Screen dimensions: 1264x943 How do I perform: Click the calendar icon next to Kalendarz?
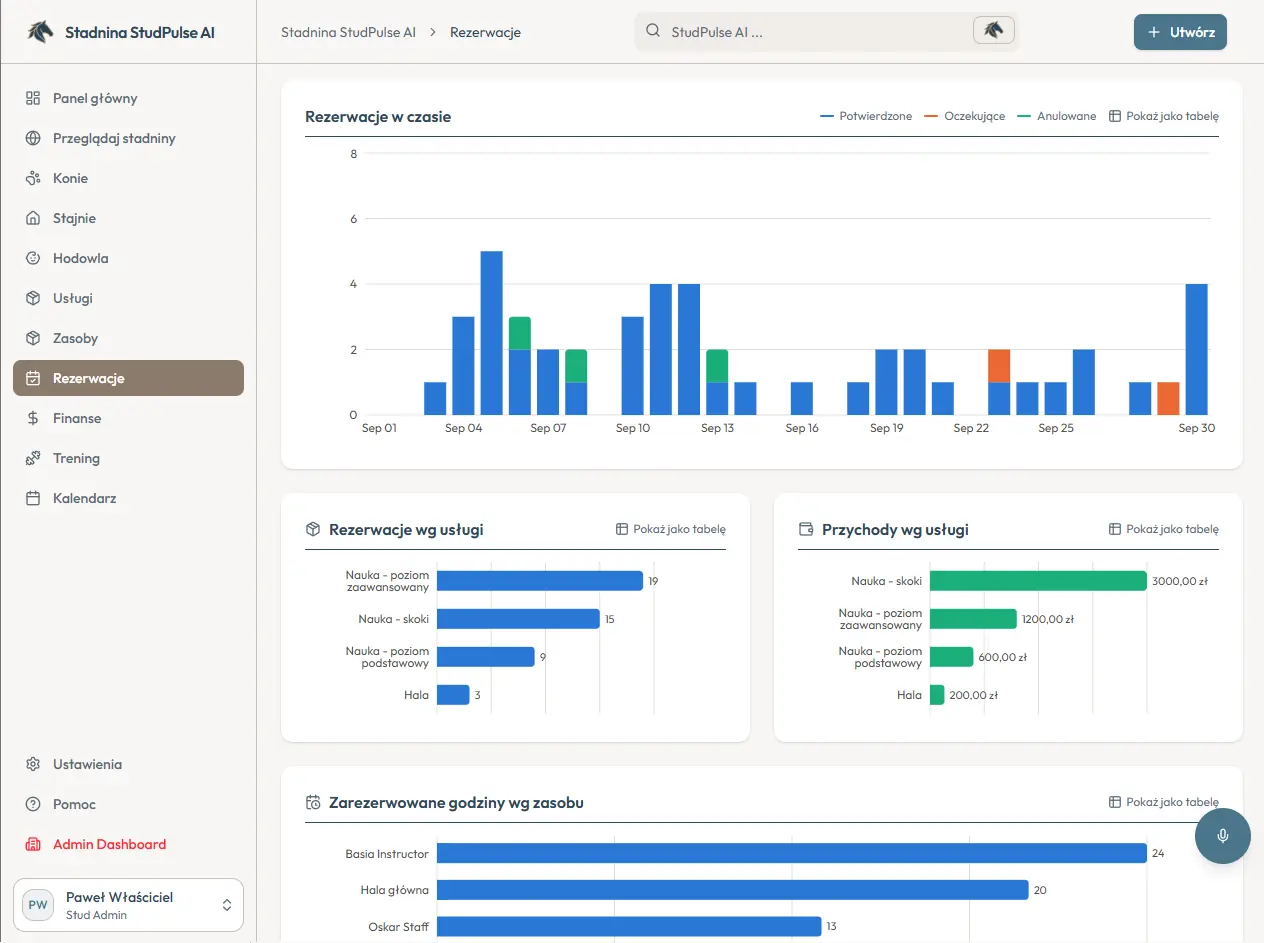click(x=33, y=498)
